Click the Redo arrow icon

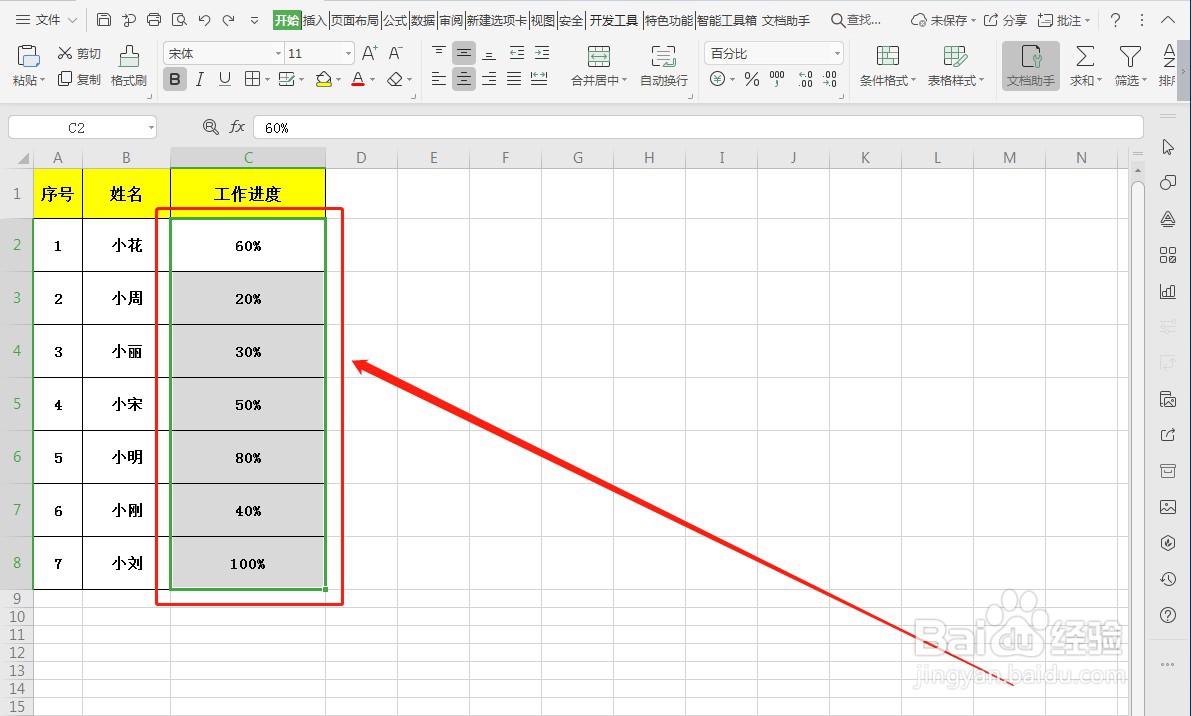click(x=229, y=20)
